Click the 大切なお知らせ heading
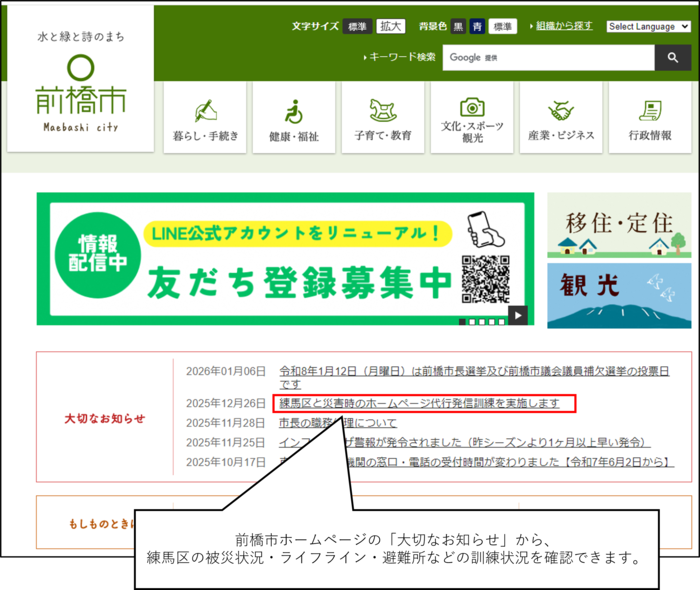Viewport: 700px width, 590px height. (x=105, y=419)
